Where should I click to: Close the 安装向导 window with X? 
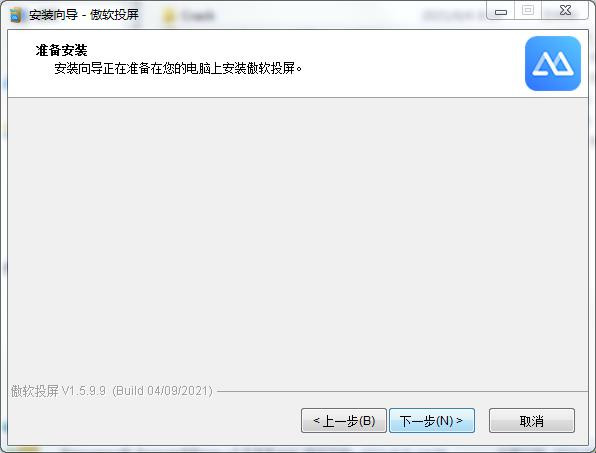565,11
